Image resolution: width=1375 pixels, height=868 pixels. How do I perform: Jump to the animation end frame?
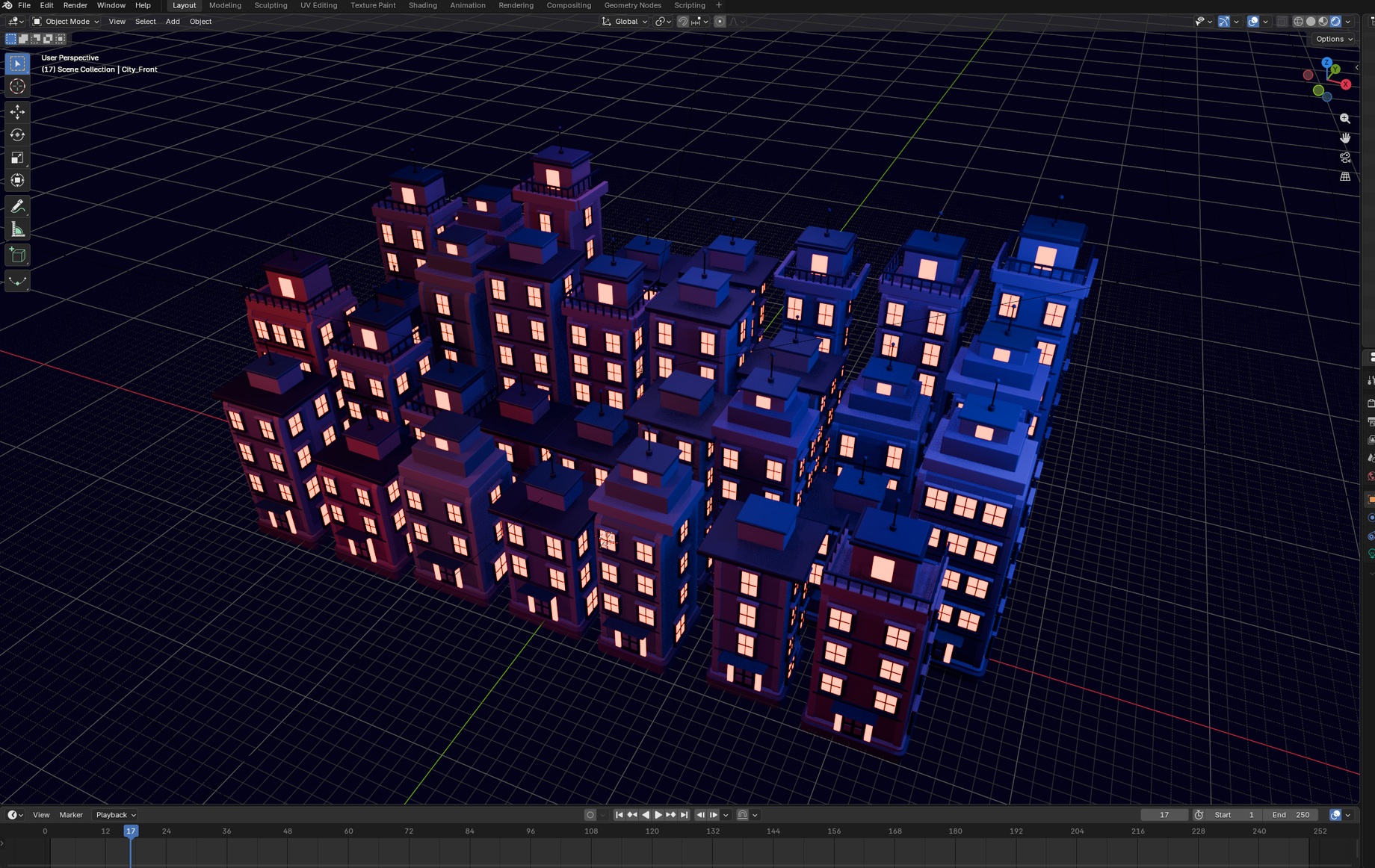point(685,815)
